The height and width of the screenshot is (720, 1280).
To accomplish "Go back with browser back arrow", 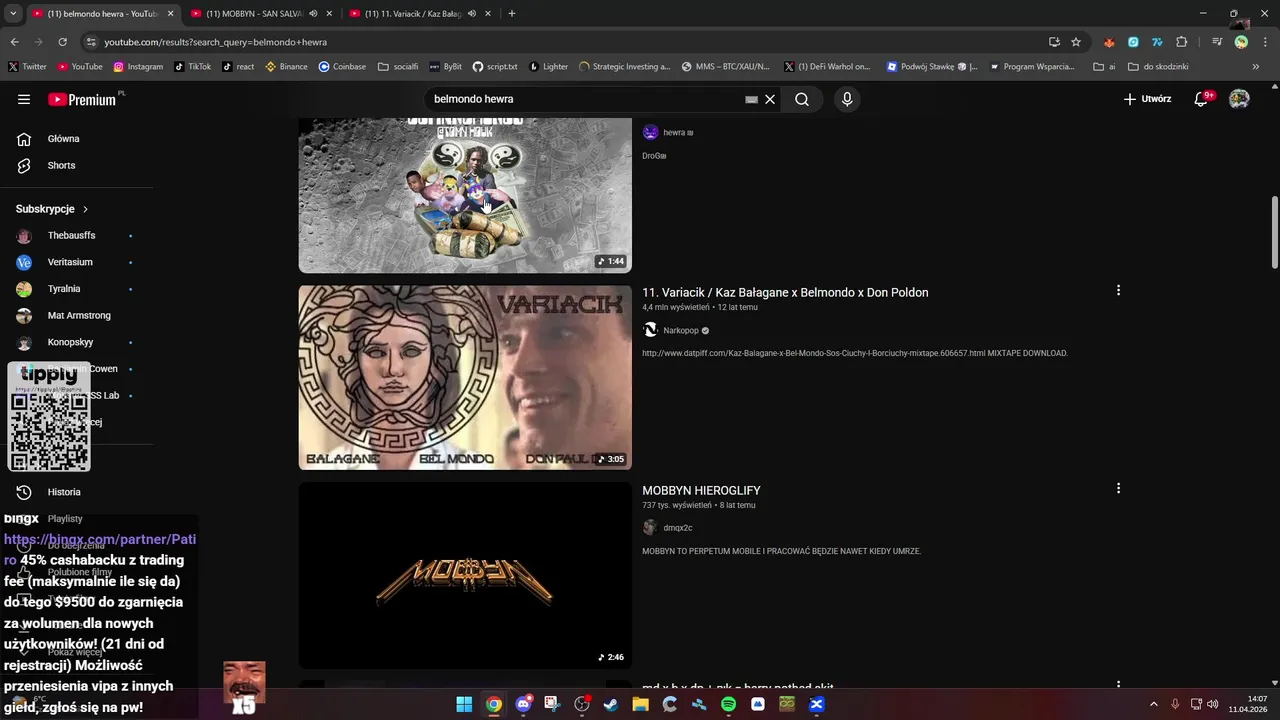I will [x=14, y=42].
